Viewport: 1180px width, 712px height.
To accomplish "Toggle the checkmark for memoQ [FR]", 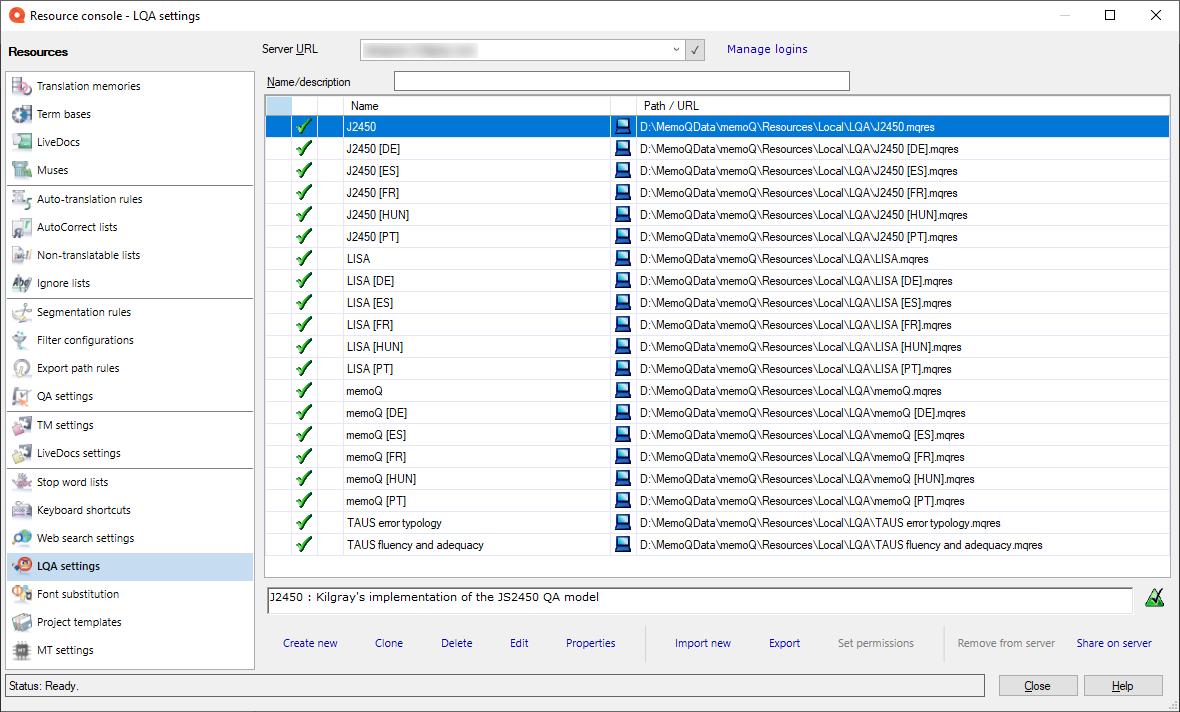I will 304,456.
